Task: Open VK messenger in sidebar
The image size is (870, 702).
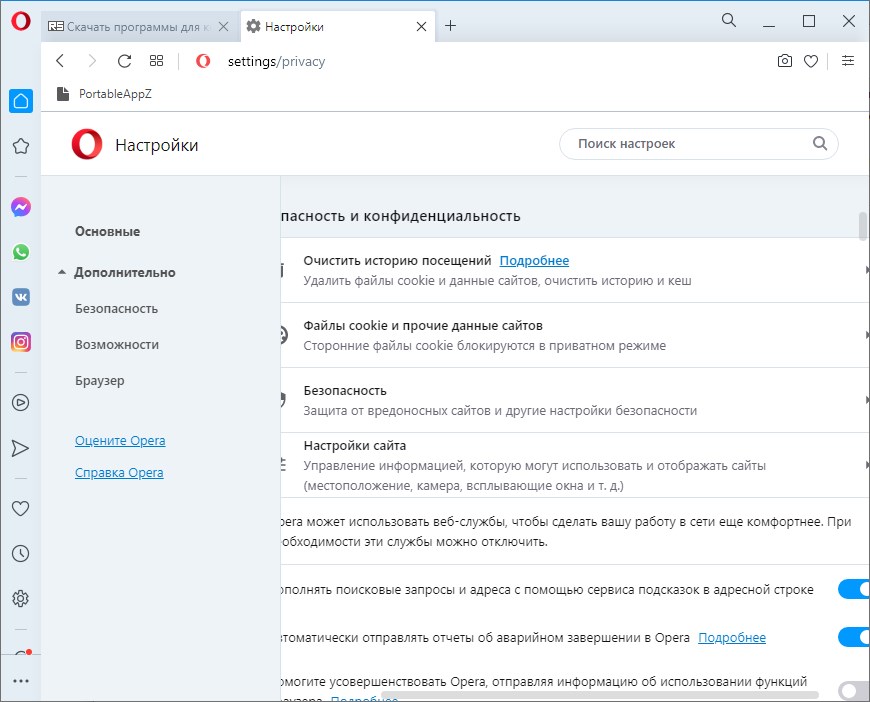Action: 21,297
